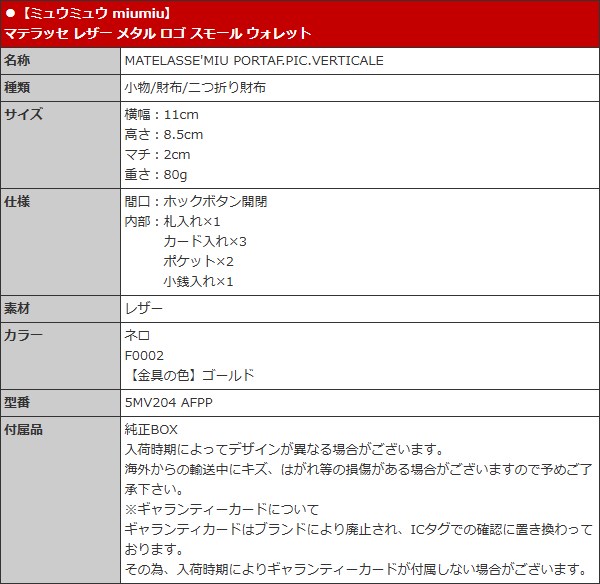This screenshot has width=600, height=584.
Task: Click the 小物/財布/二つ折り財布 value
Action: click(x=195, y=88)
